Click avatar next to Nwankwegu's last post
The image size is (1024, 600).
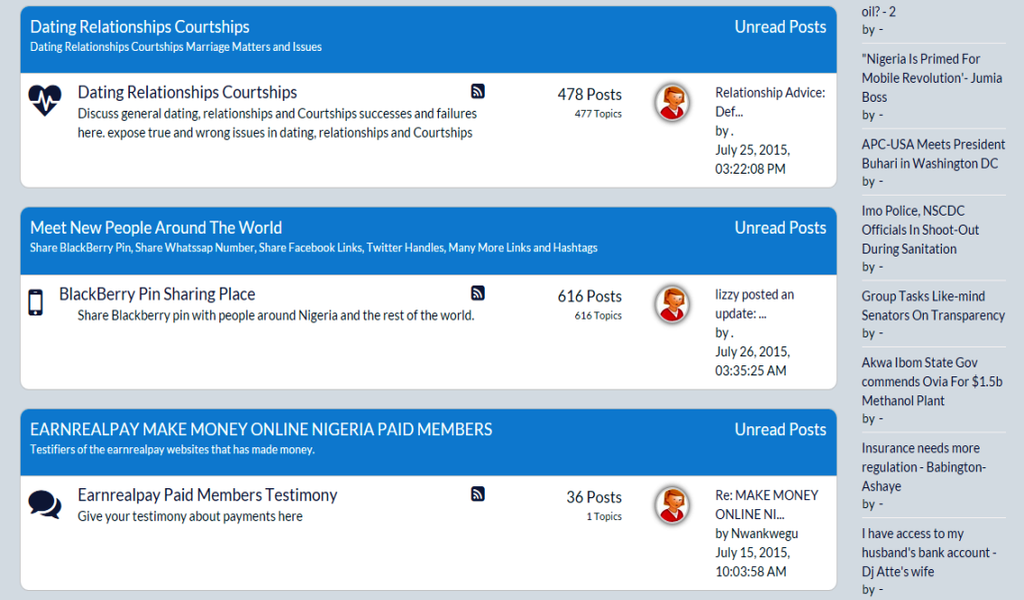[672, 505]
